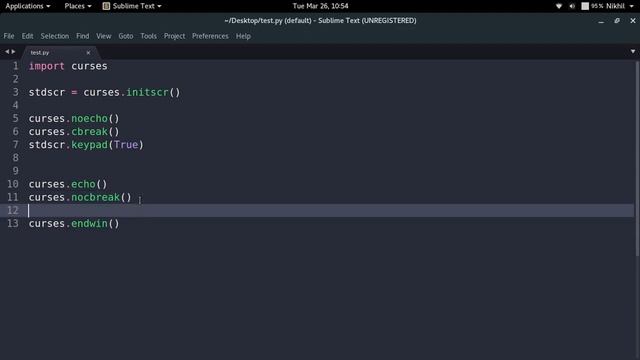
Task: Open the Goto menu
Action: tap(126, 36)
